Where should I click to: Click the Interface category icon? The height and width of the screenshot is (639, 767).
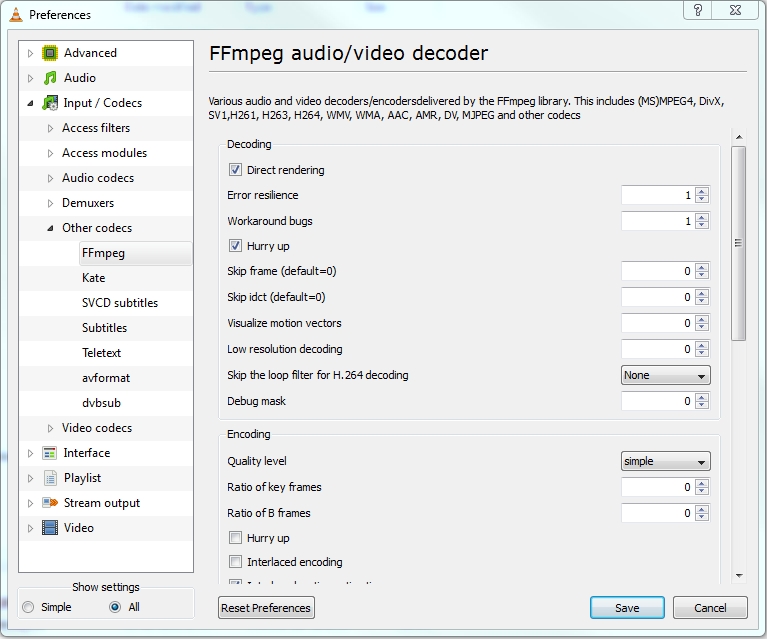[49, 453]
